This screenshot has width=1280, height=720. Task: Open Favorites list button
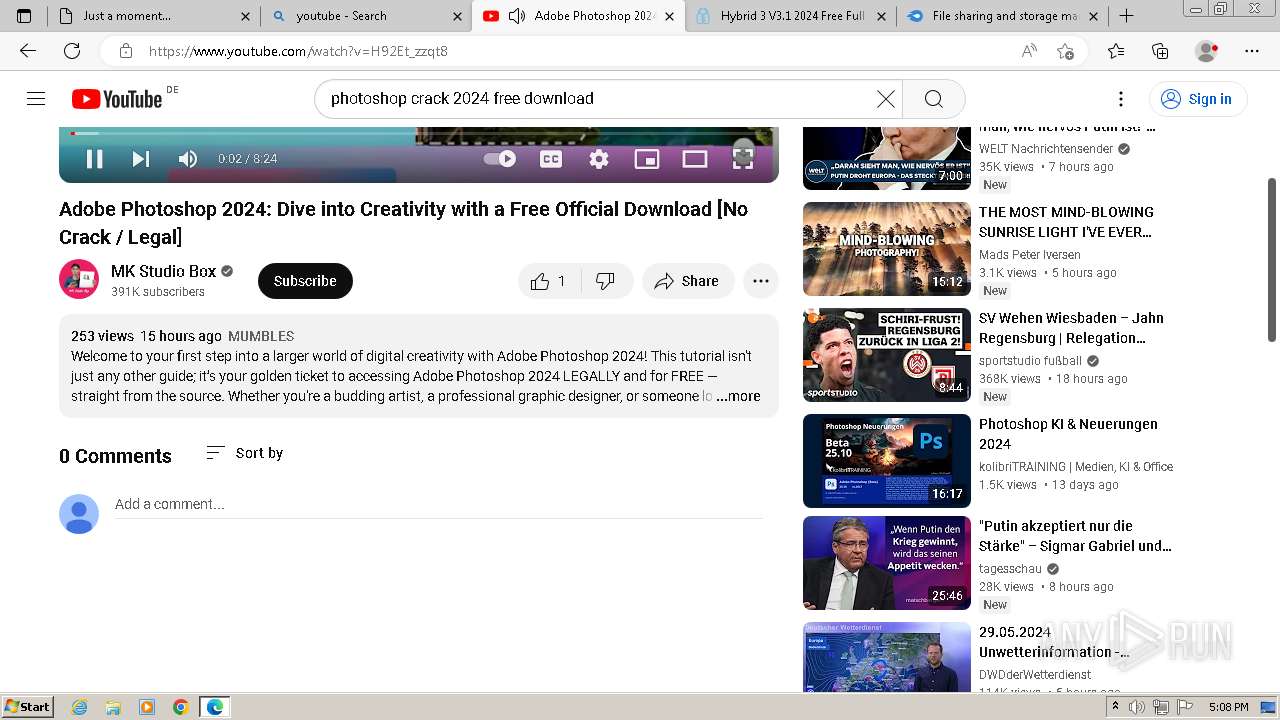click(1116, 51)
